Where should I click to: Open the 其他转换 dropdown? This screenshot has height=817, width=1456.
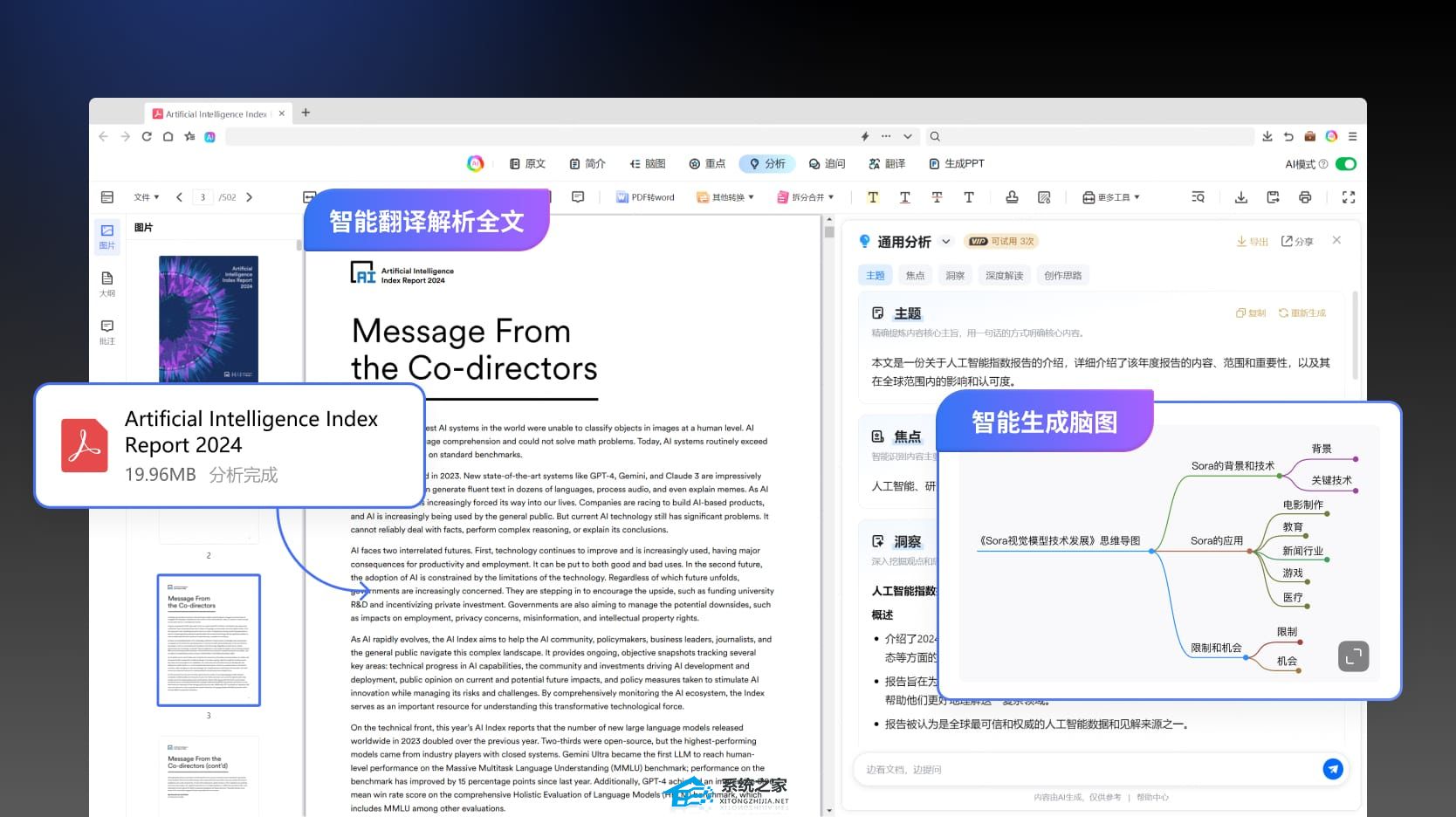pyautogui.click(x=725, y=197)
